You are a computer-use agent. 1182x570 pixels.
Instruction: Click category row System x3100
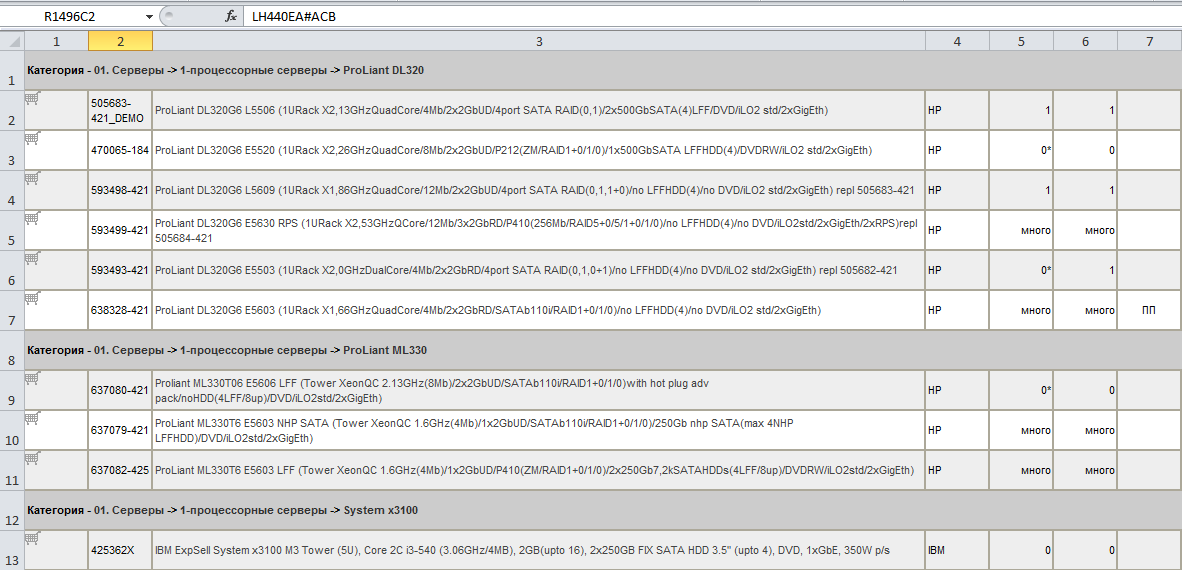click(603, 510)
